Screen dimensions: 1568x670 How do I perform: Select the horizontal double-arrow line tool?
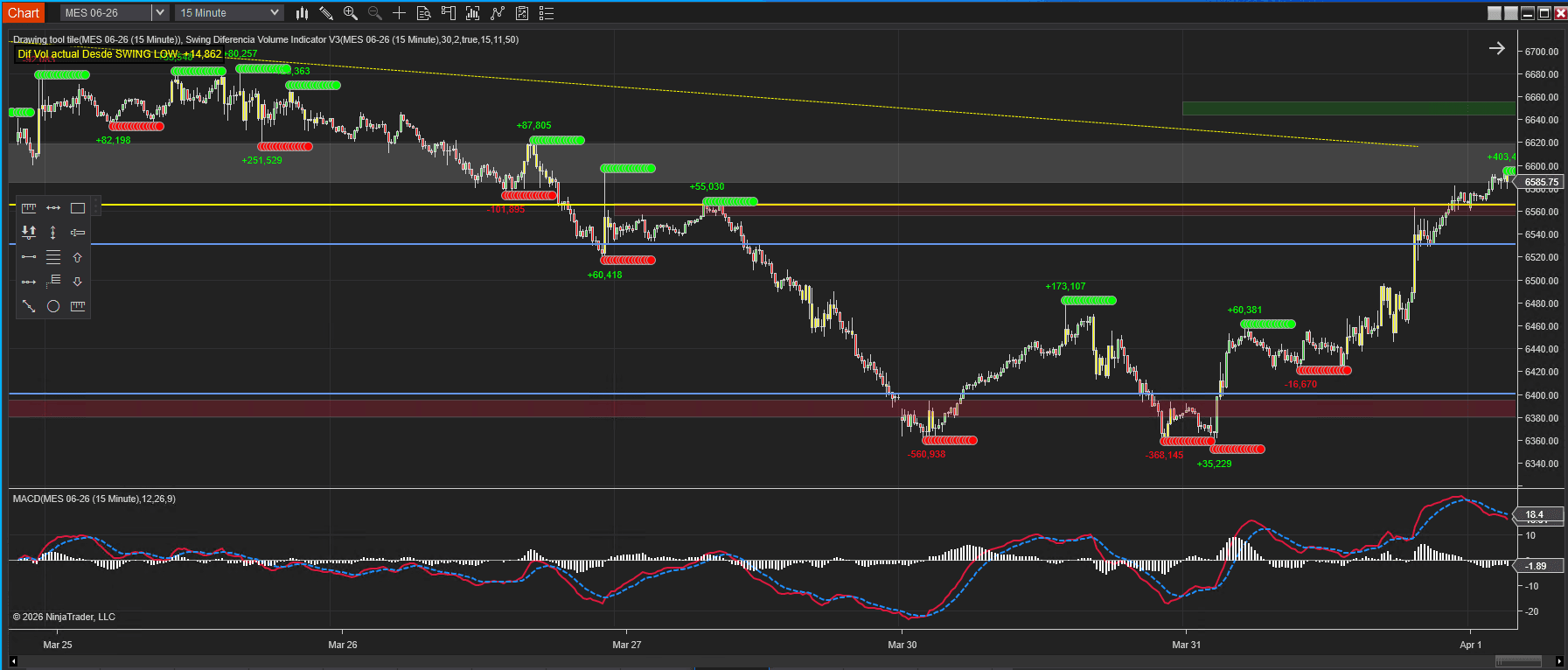click(53, 208)
